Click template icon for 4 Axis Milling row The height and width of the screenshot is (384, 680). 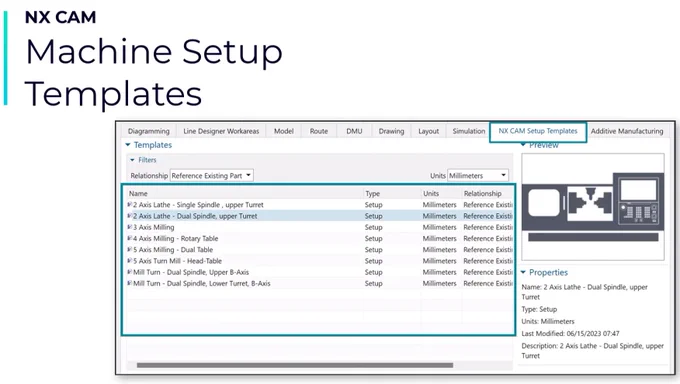click(130, 238)
